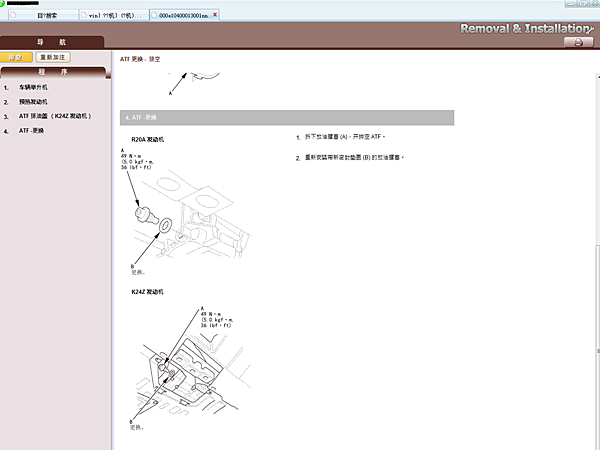Screen dimensions: 600x450
Task: Restore down the application window
Action: tap(583, 3)
